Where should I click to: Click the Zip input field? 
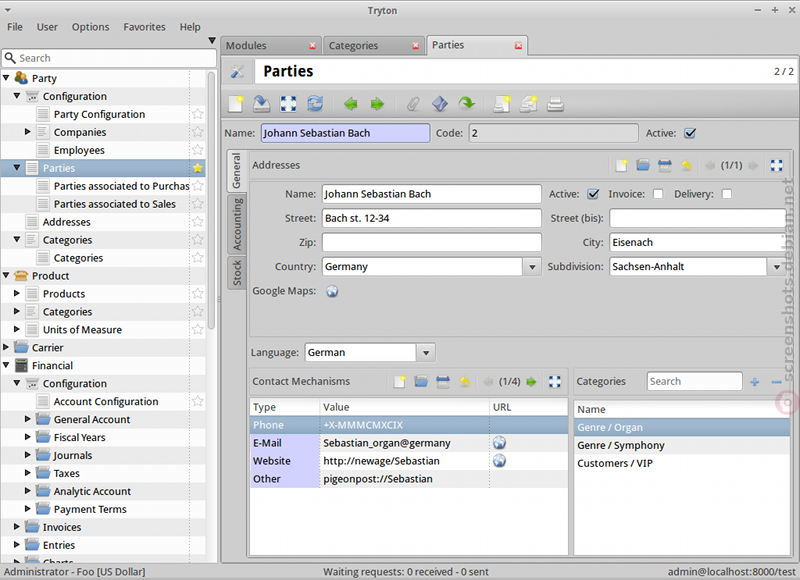click(x=432, y=242)
